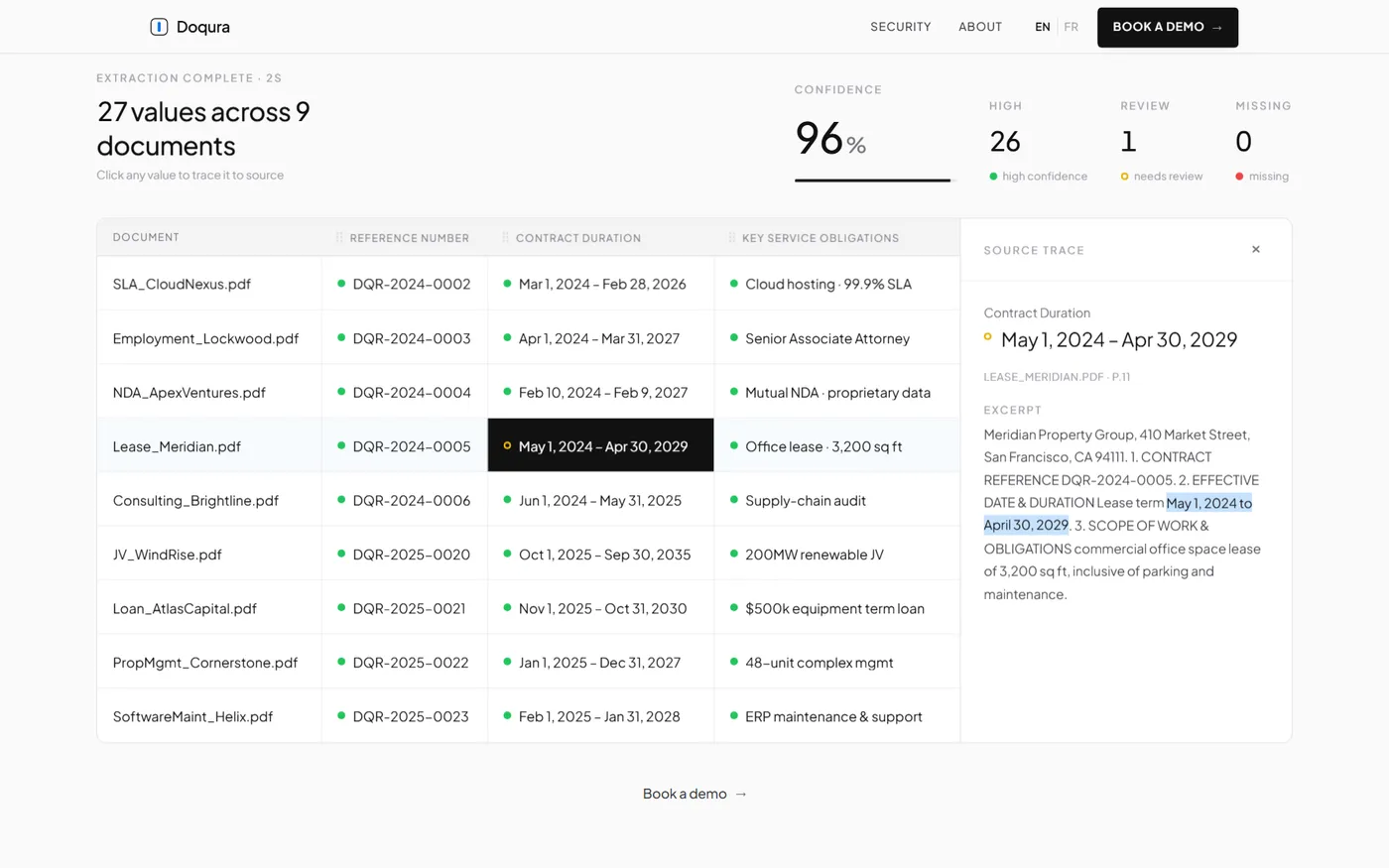Select the Loan_AtlasCapital.pdf document
The image size is (1389, 868).
[x=185, y=609]
